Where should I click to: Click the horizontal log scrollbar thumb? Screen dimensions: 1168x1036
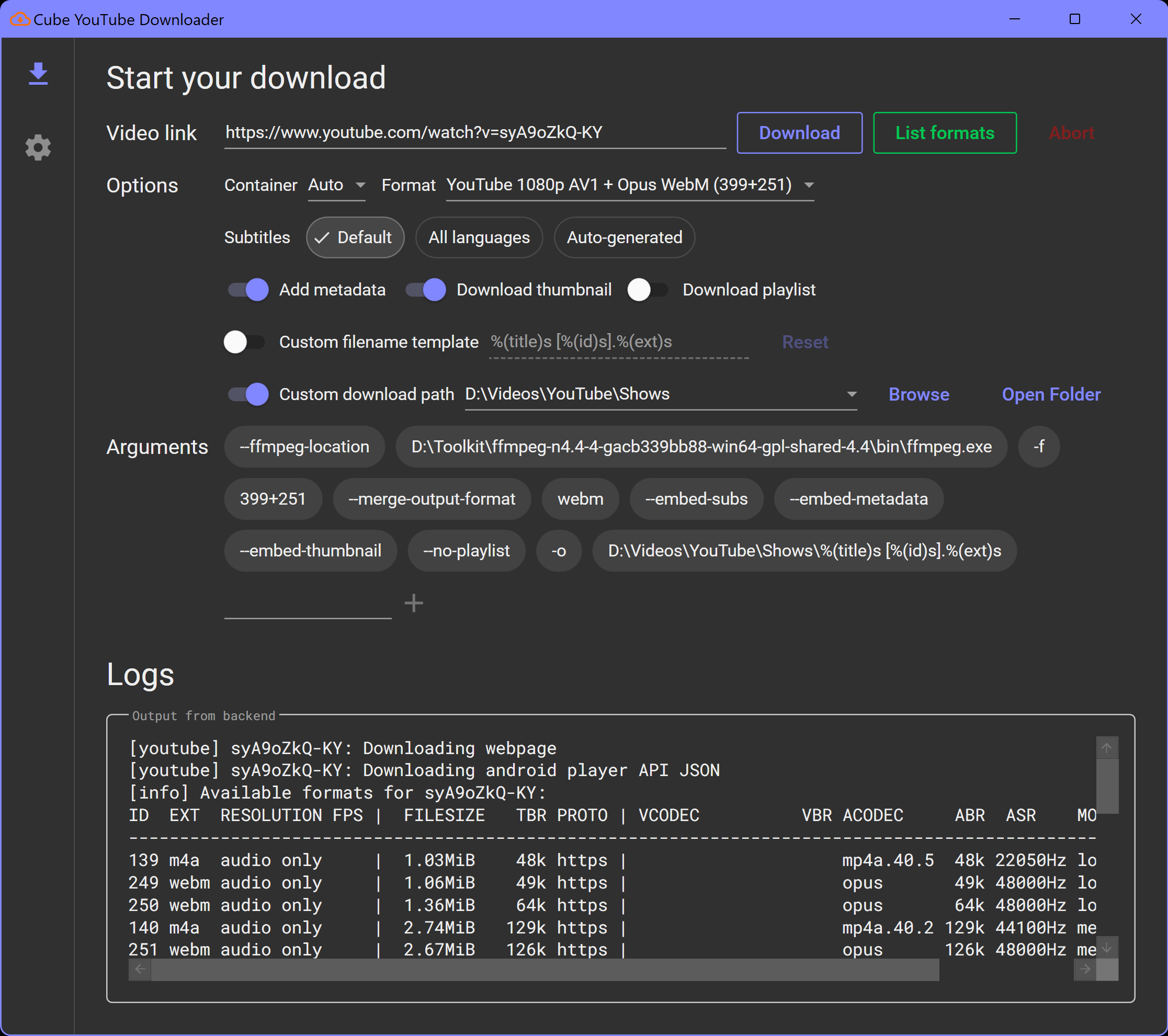[x=544, y=969]
